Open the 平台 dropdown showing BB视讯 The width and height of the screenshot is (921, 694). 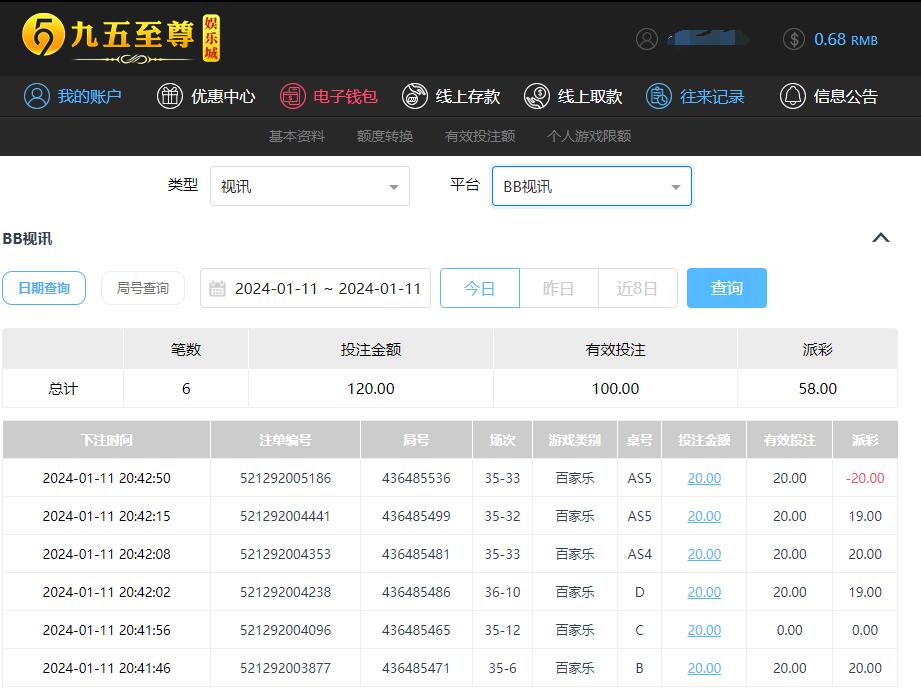591,187
